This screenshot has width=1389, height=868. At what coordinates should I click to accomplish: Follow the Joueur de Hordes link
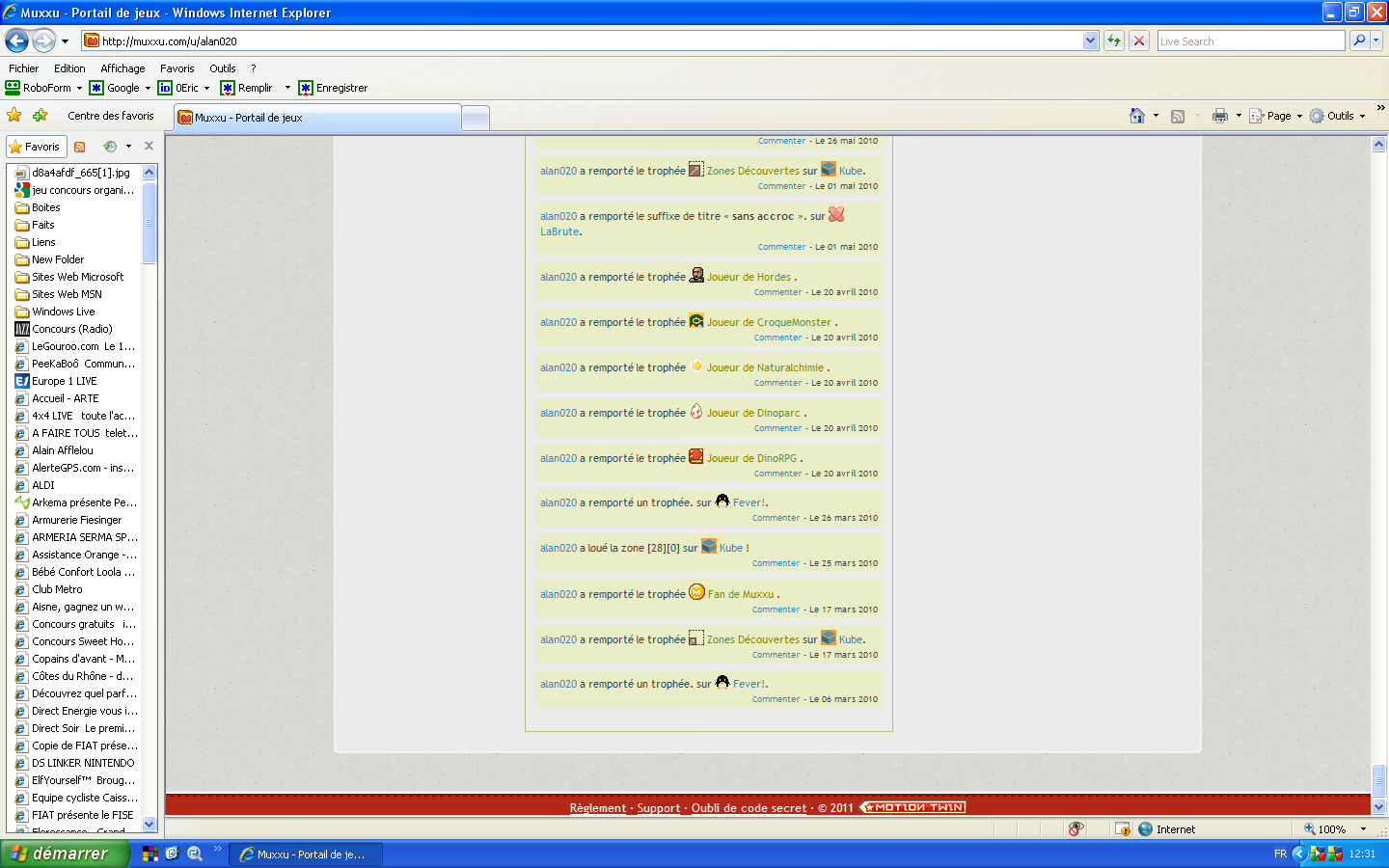point(749,277)
